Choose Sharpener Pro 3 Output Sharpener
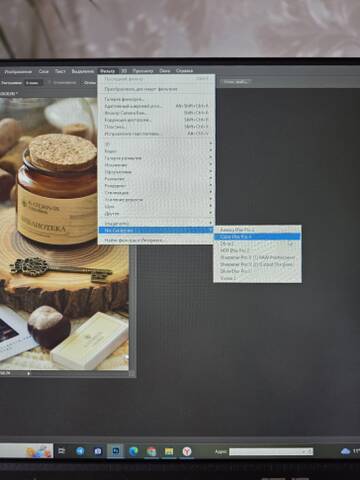This screenshot has height=480, width=360. pos(257,264)
